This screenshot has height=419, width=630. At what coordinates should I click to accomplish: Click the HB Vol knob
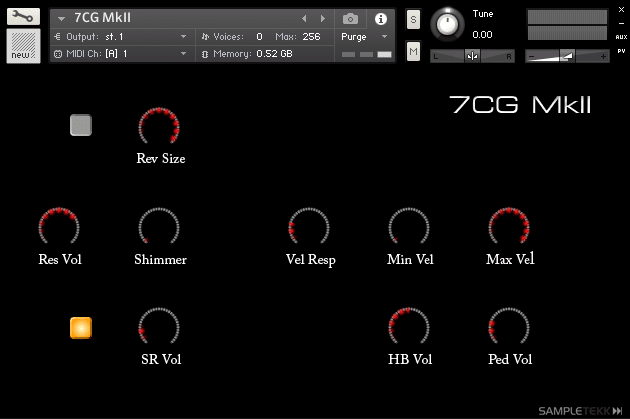pos(409,327)
